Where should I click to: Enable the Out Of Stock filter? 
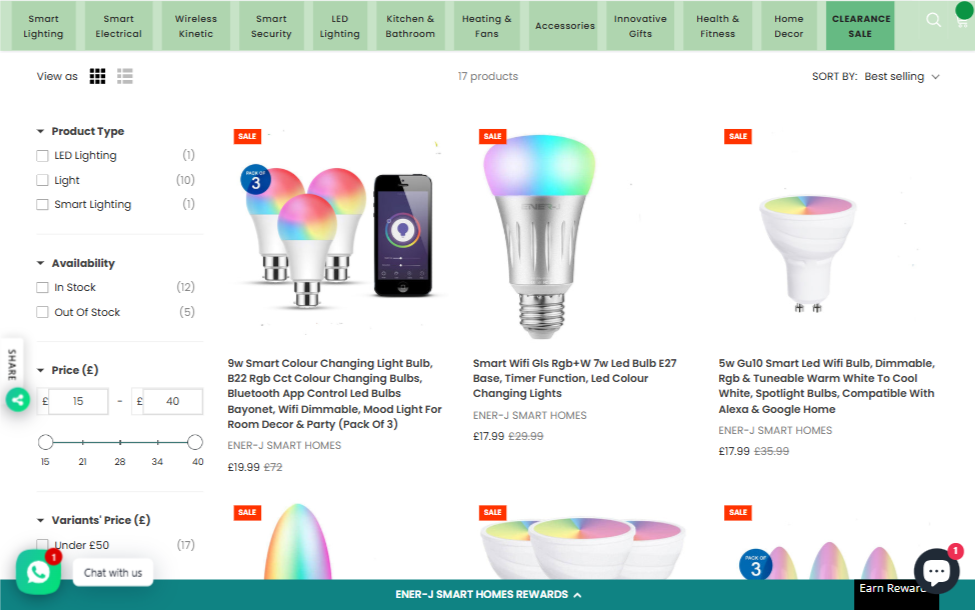pos(42,312)
